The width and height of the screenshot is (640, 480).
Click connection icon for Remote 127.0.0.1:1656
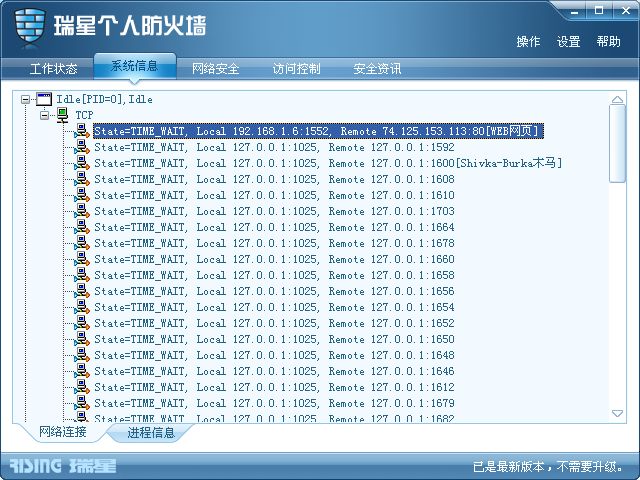pyautogui.click(x=82, y=291)
